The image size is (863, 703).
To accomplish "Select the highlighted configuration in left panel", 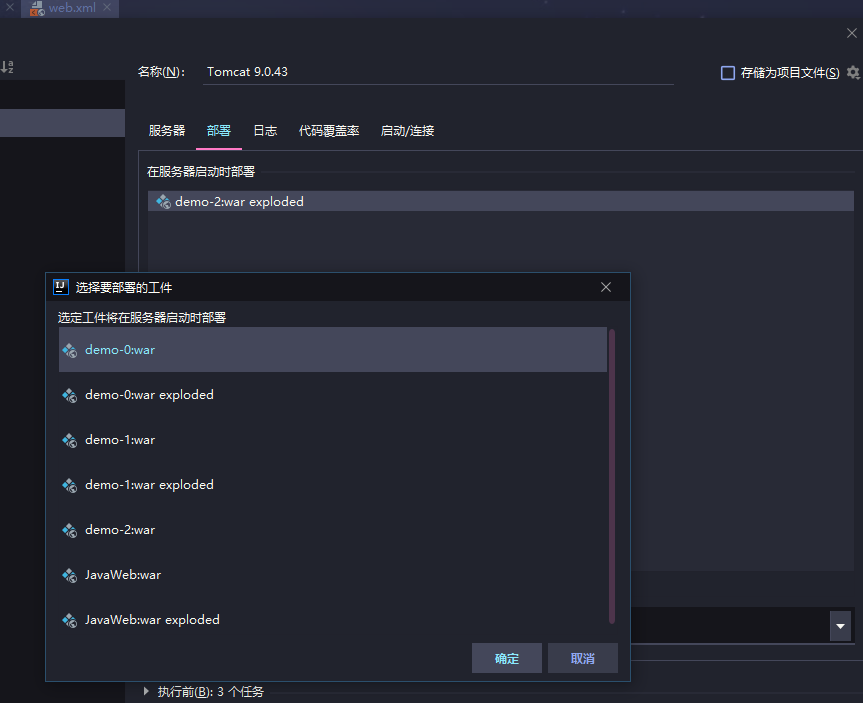I will click(62, 123).
